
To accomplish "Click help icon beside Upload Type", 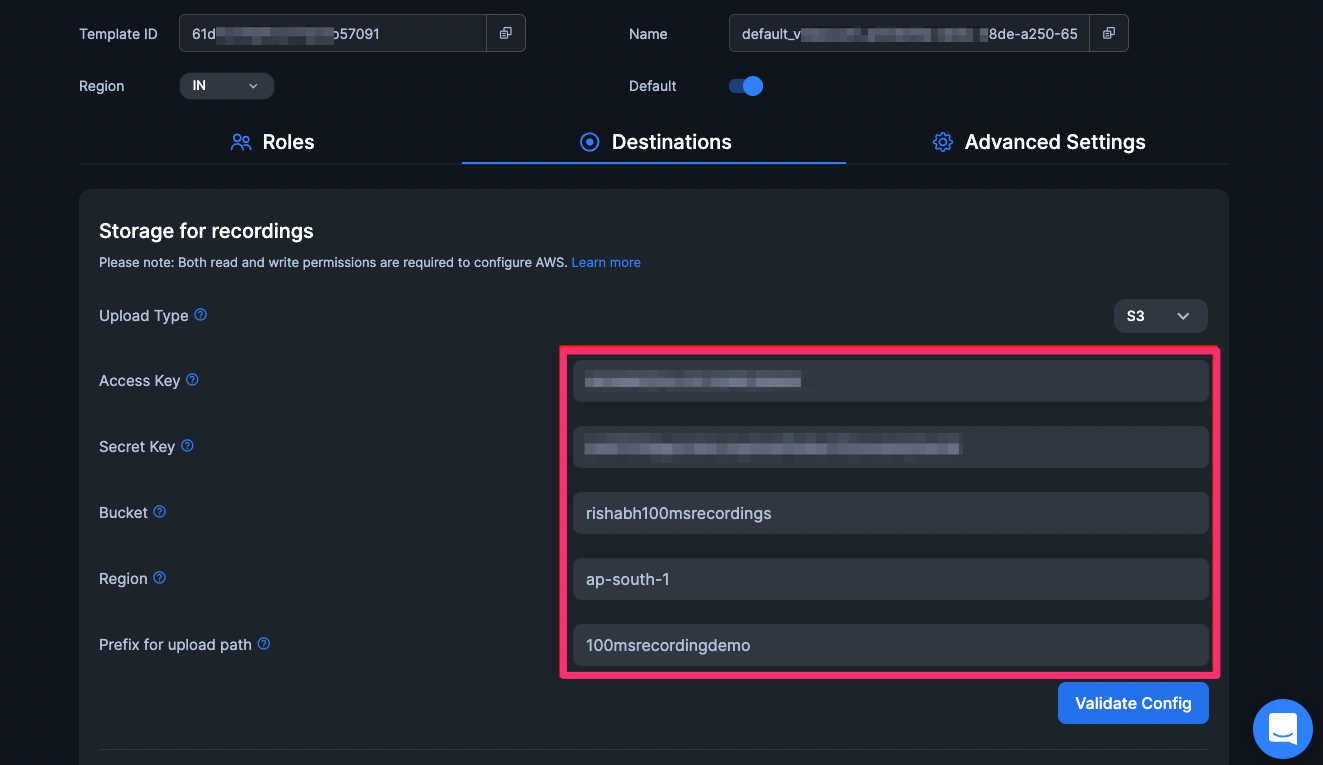I will point(201,315).
